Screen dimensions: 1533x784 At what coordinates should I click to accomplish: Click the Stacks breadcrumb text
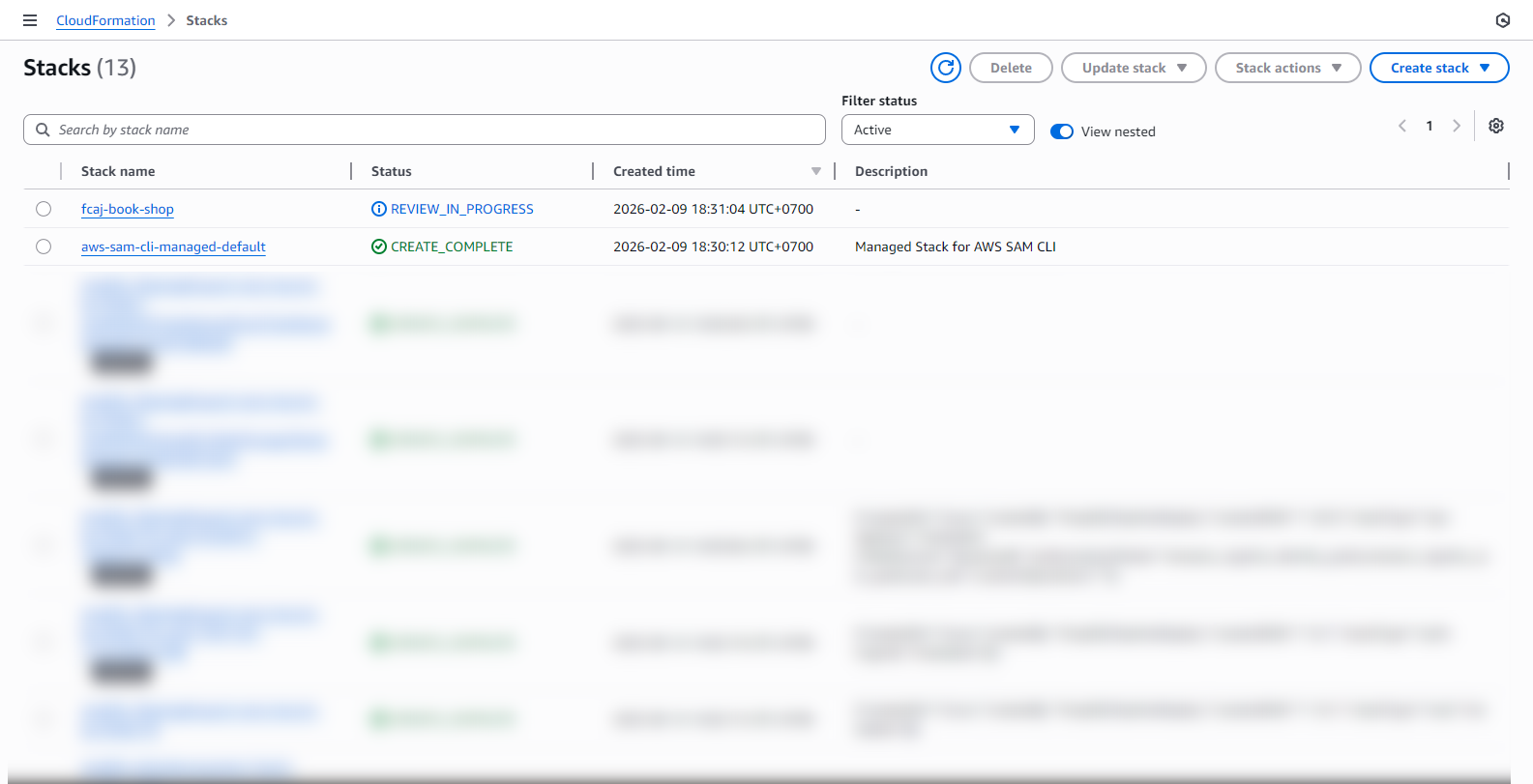[x=207, y=20]
